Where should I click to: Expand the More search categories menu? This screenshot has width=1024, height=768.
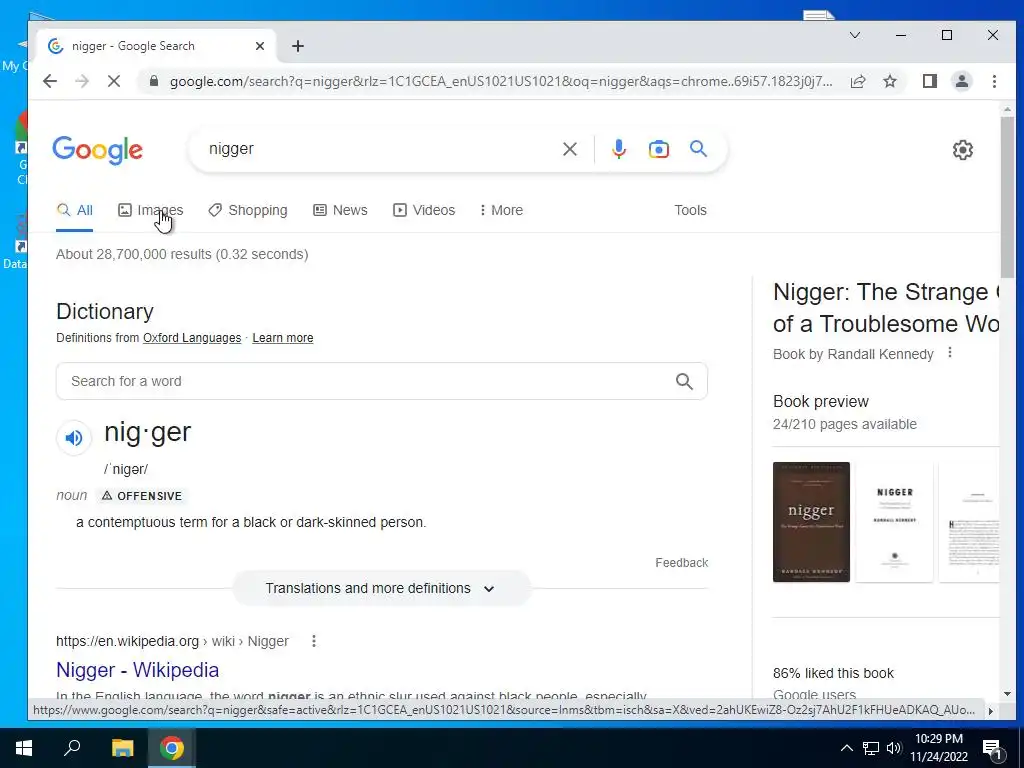coord(501,210)
